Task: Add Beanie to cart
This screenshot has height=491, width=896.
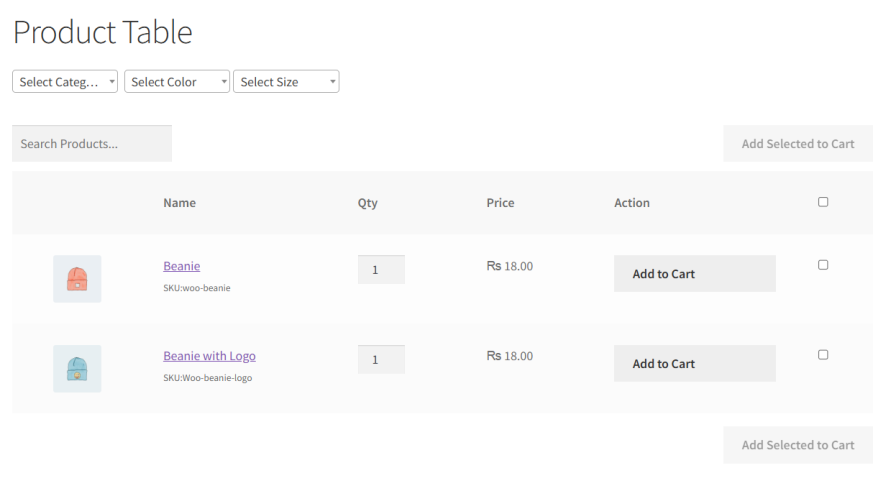Action: click(695, 274)
